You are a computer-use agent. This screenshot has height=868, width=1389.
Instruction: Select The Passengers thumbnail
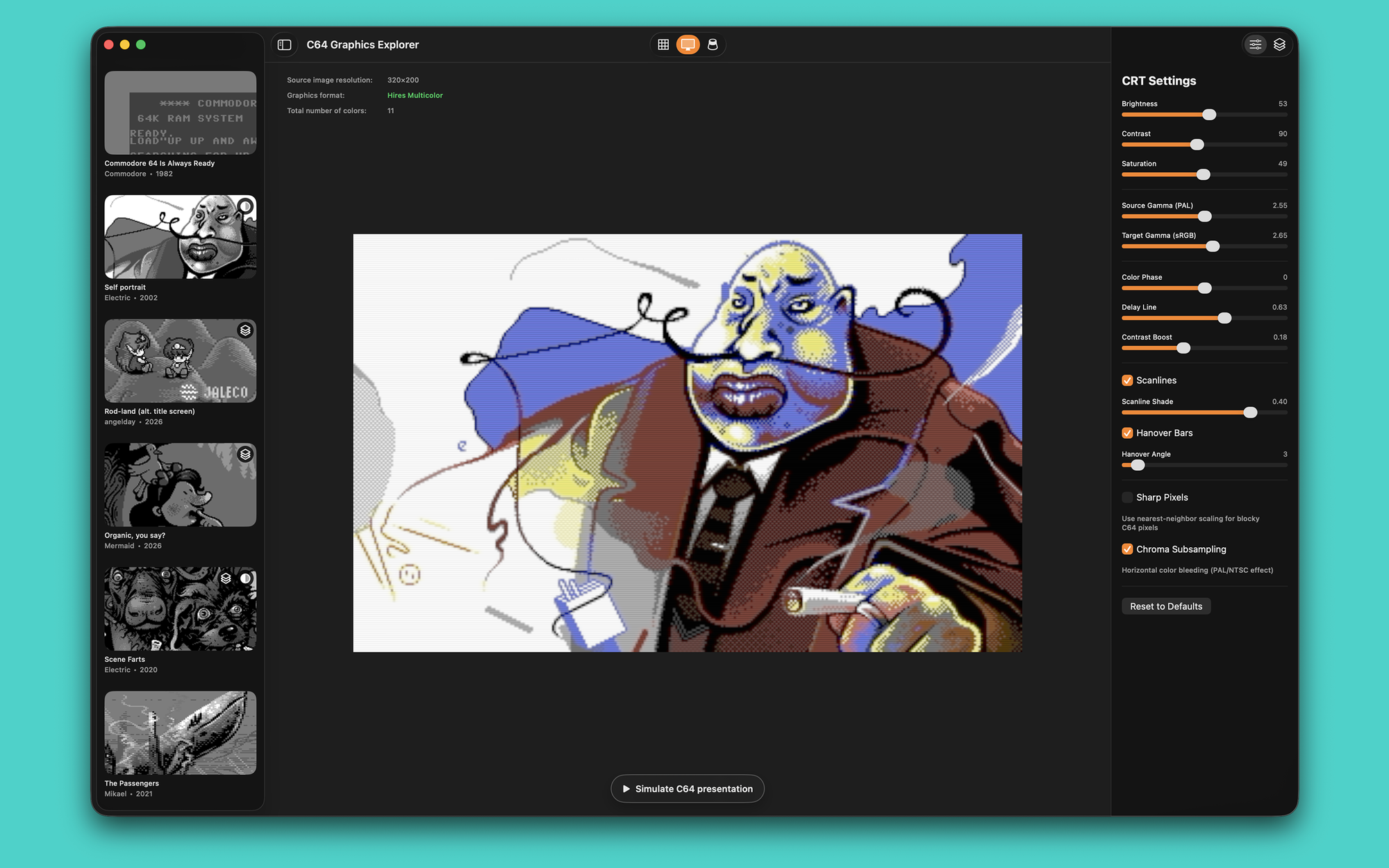click(180, 733)
